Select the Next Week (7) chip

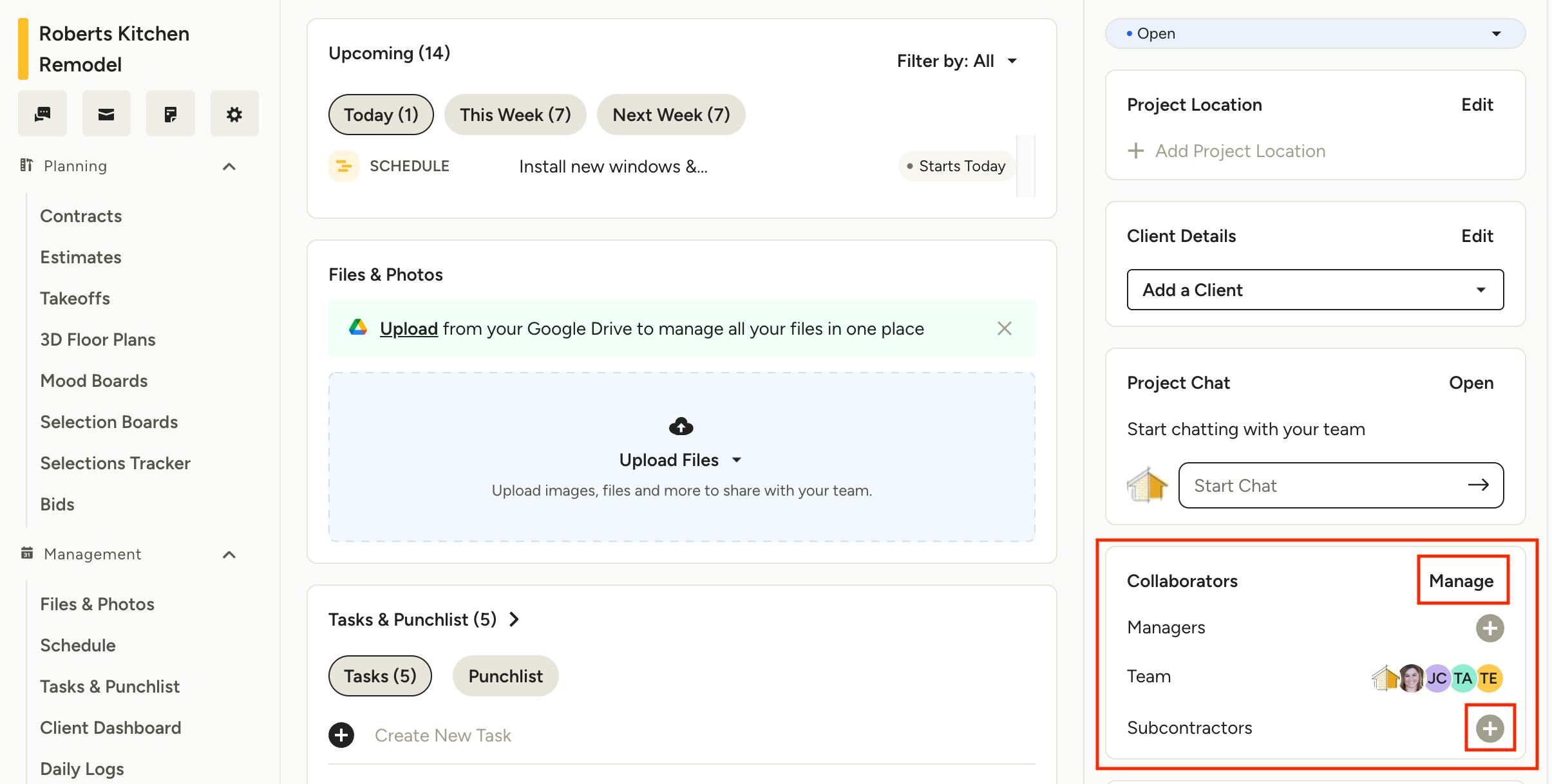point(670,115)
